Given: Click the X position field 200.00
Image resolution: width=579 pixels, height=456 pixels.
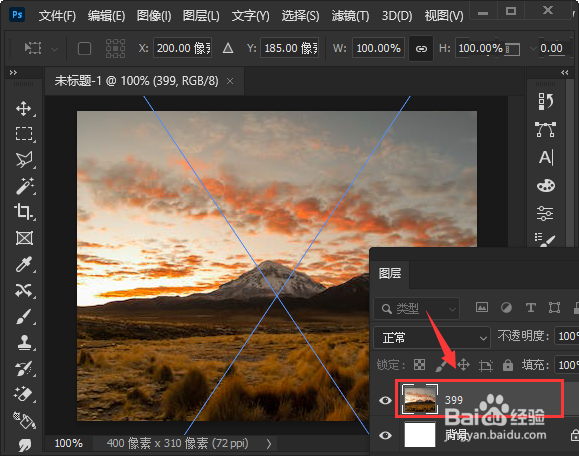Looking at the screenshot, I should (x=183, y=48).
